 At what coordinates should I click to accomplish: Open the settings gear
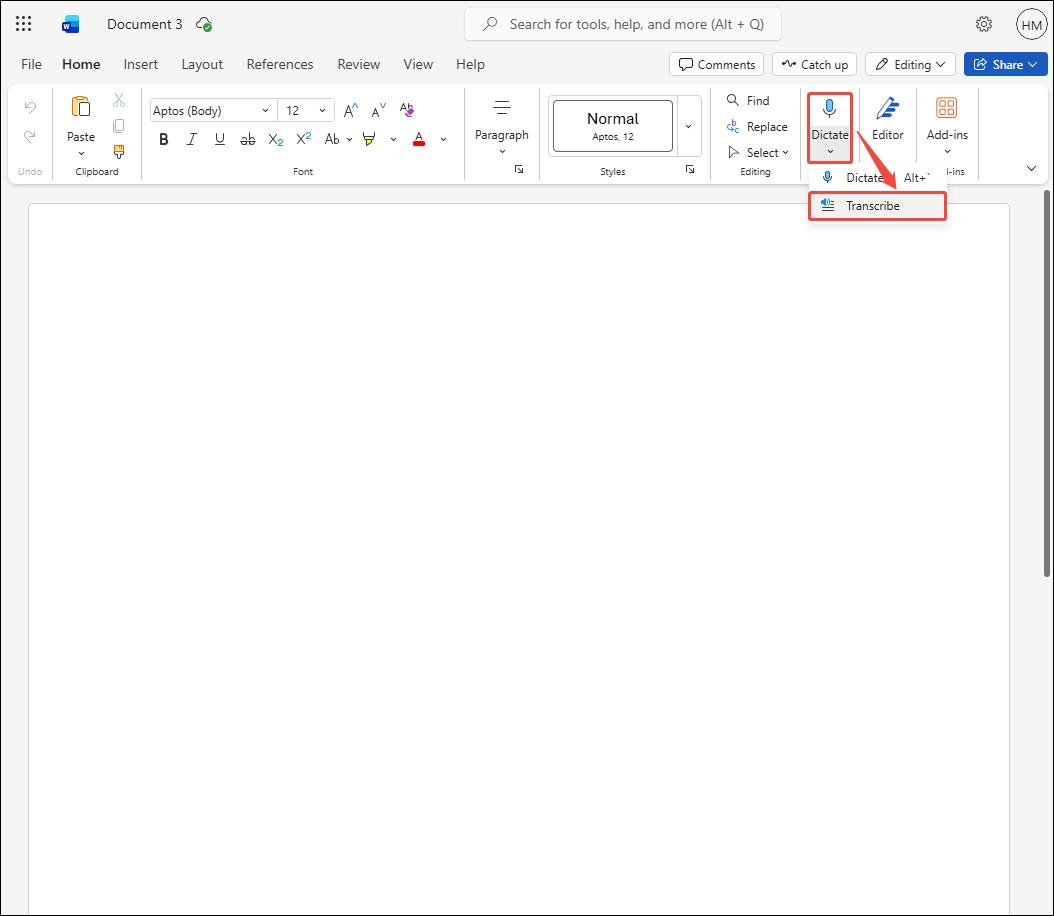(x=983, y=24)
